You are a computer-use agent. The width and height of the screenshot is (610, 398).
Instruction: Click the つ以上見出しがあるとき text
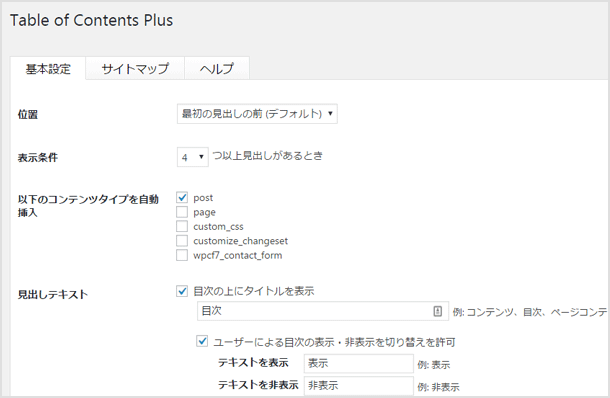tap(268, 156)
